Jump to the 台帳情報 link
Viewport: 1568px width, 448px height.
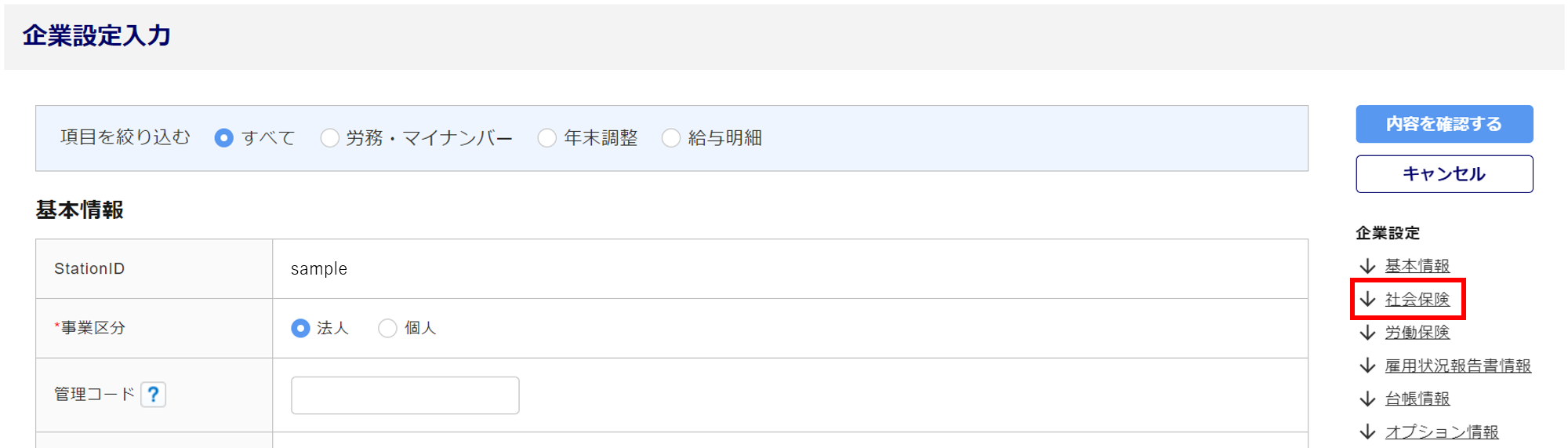[x=1417, y=399]
